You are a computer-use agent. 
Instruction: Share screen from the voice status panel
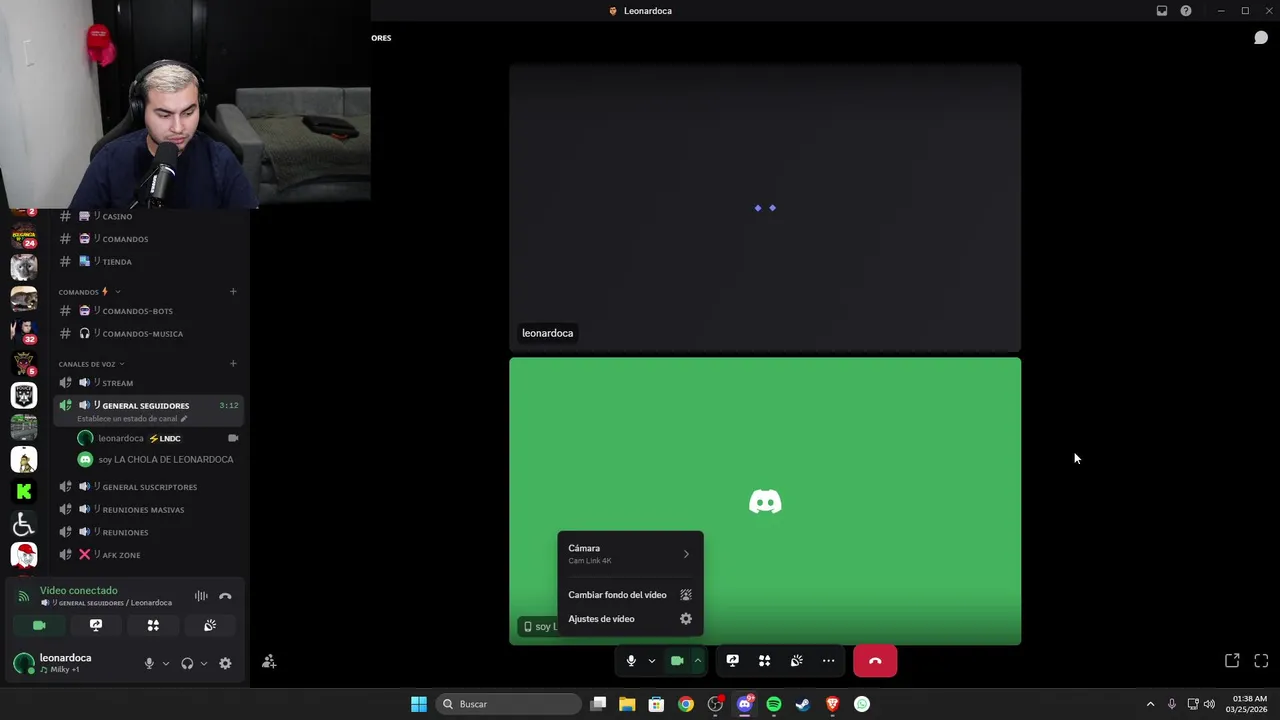[96, 625]
